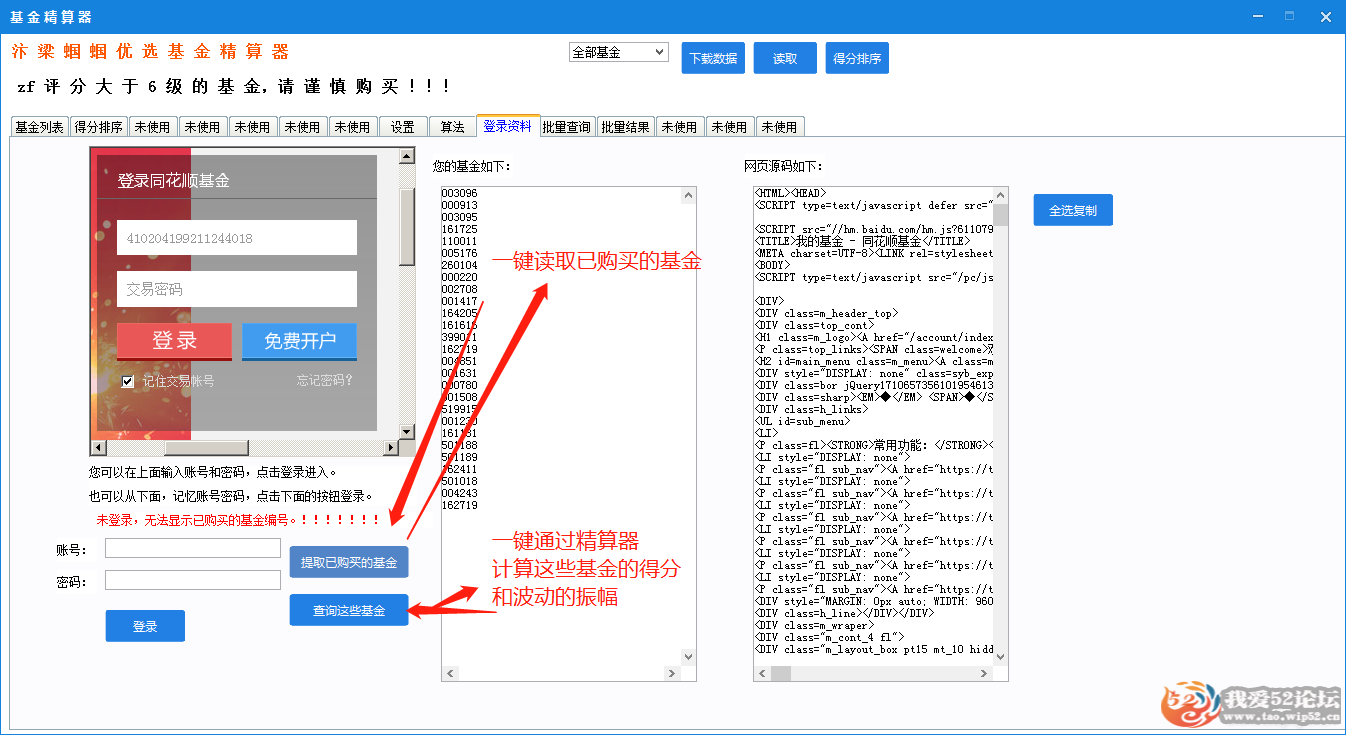Click web login panel scroll-right arrow
The width and height of the screenshot is (1346, 735).
click(x=390, y=447)
